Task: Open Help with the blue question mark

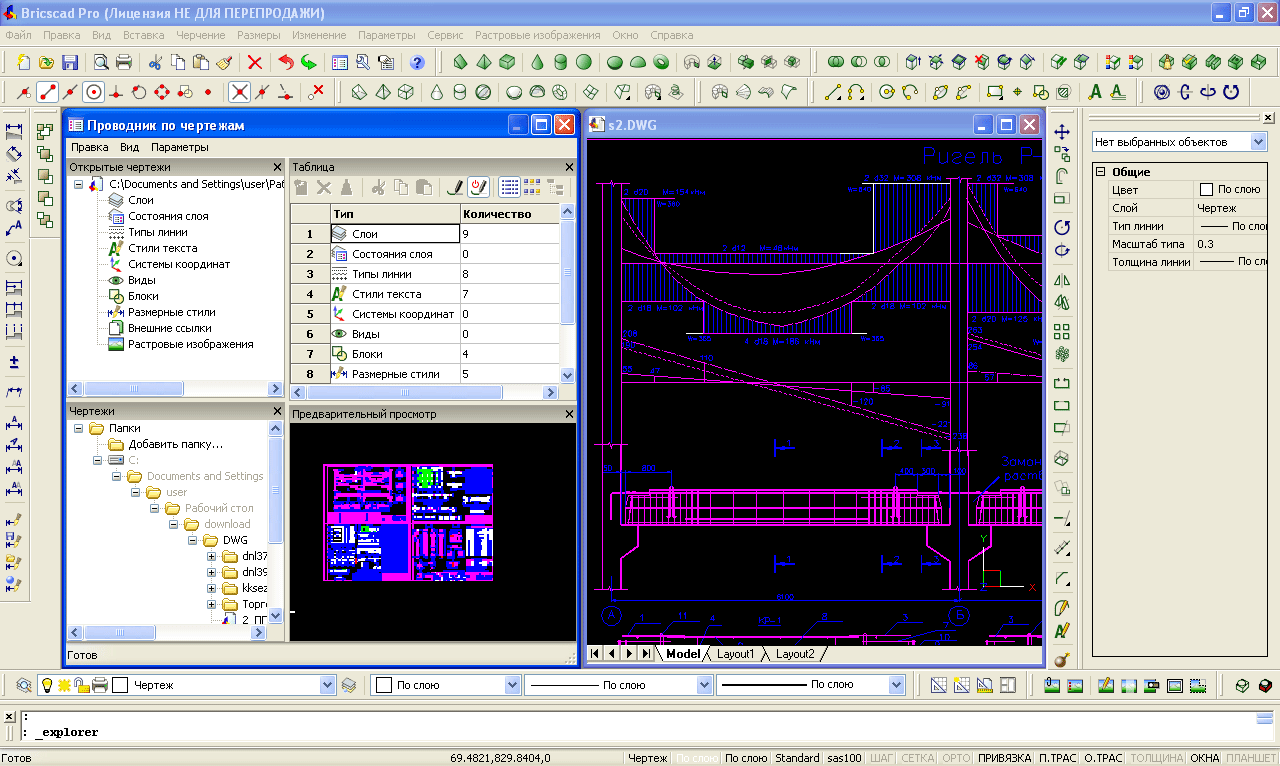Action: (417, 62)
